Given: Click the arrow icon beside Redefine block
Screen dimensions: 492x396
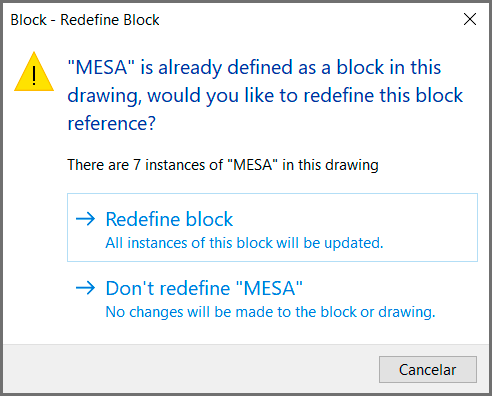Looking at the screenshot, I should point(85,219).
